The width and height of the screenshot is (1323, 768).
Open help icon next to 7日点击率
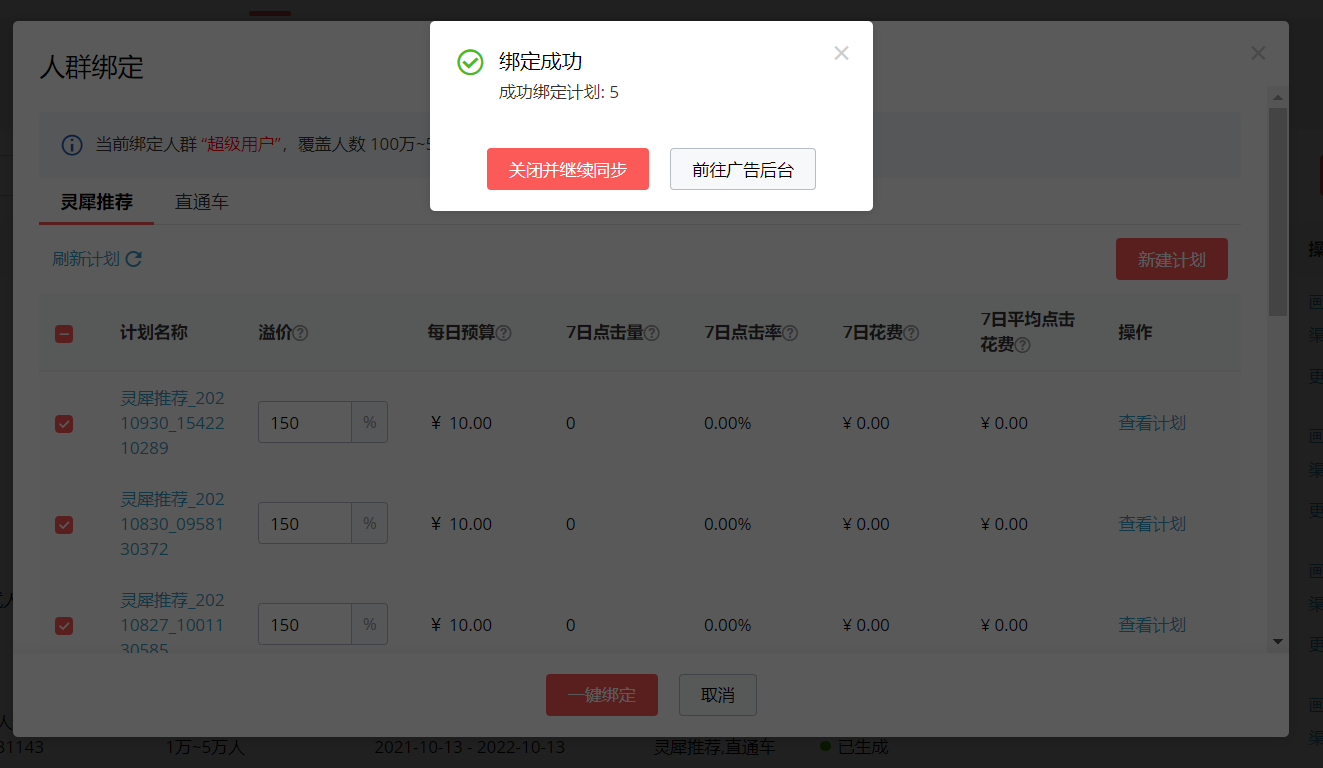[x=790, y=333]
